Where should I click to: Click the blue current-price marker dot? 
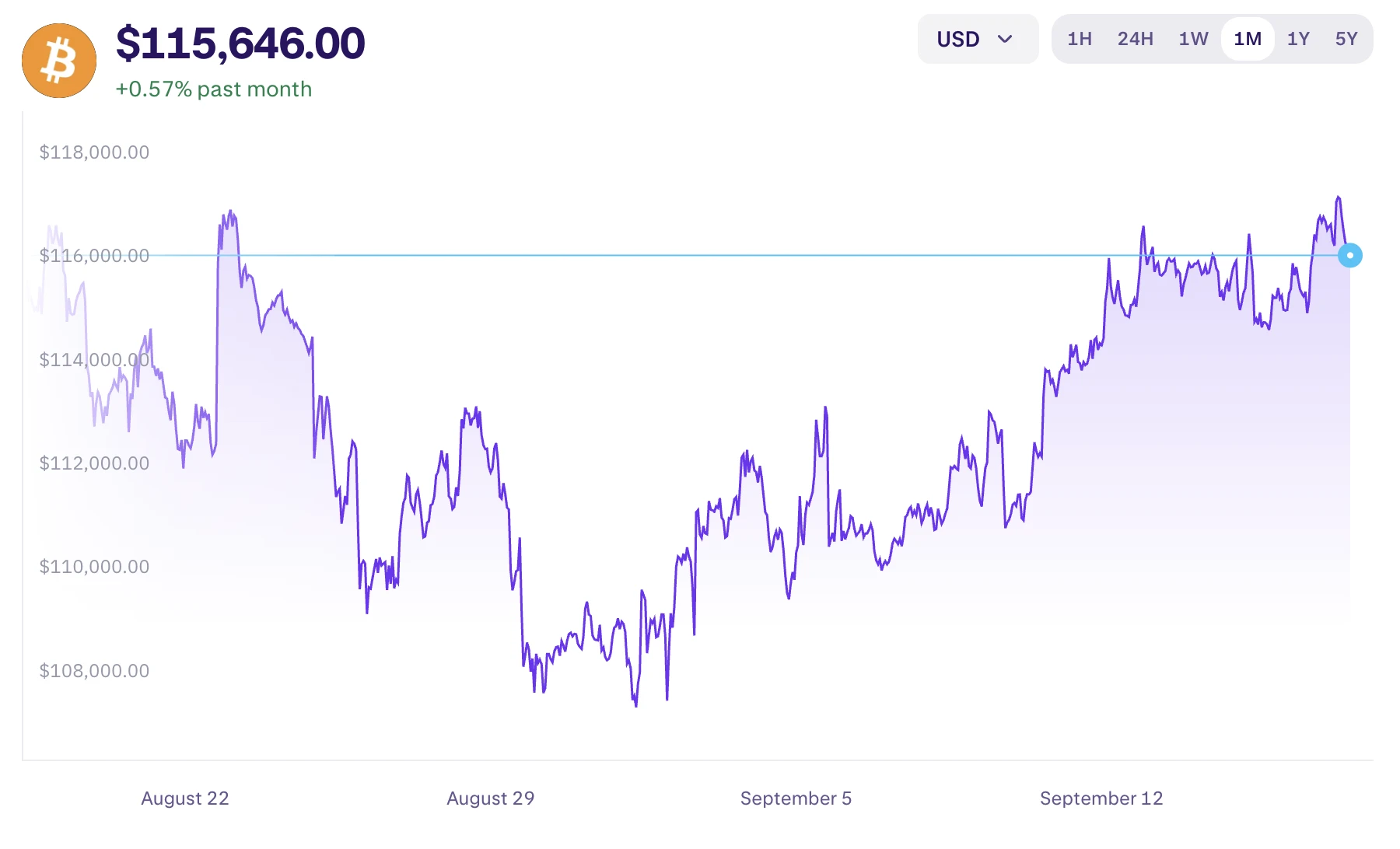[1350, 255]
